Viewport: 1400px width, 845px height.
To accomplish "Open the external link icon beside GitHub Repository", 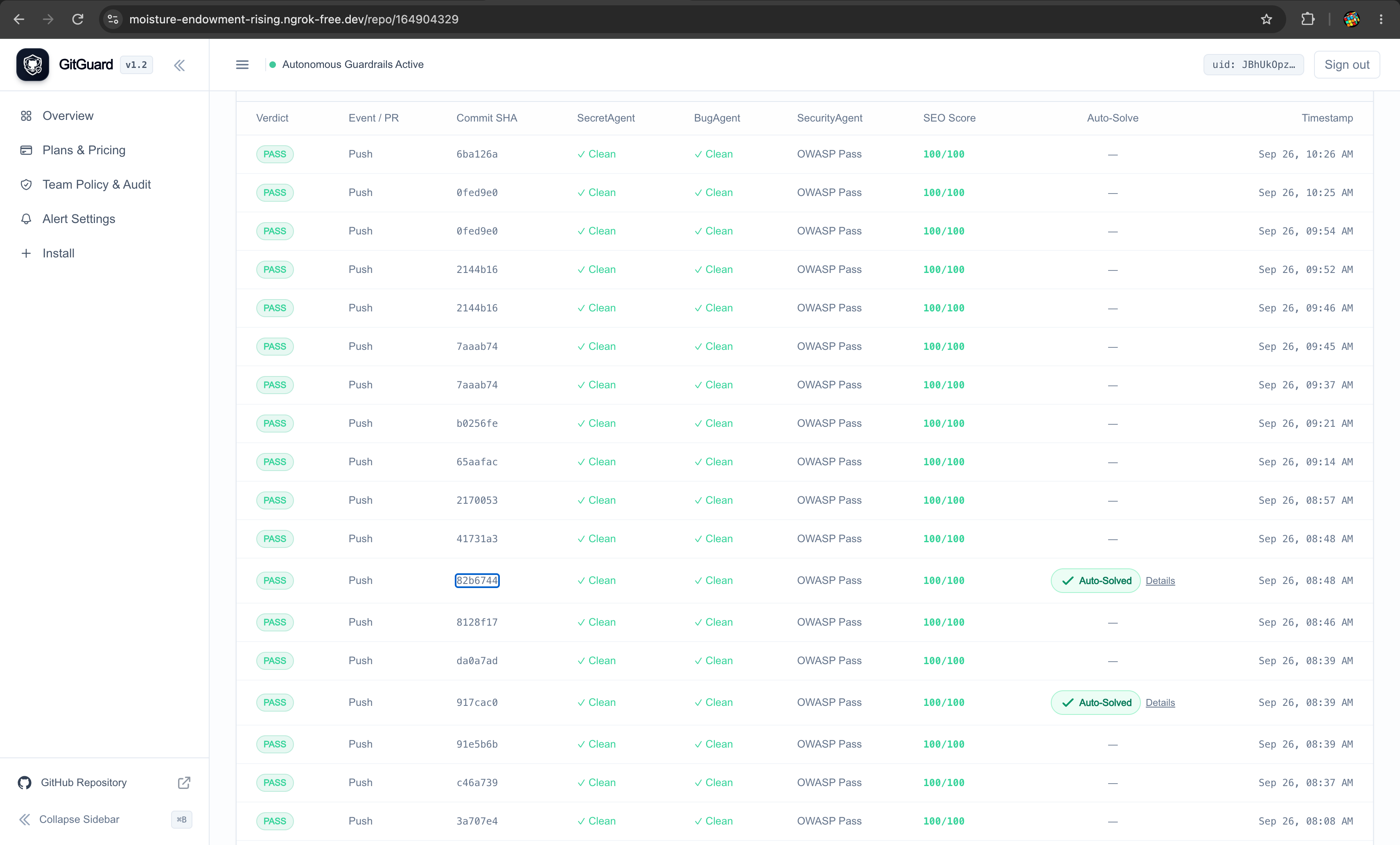I will 184,782.
